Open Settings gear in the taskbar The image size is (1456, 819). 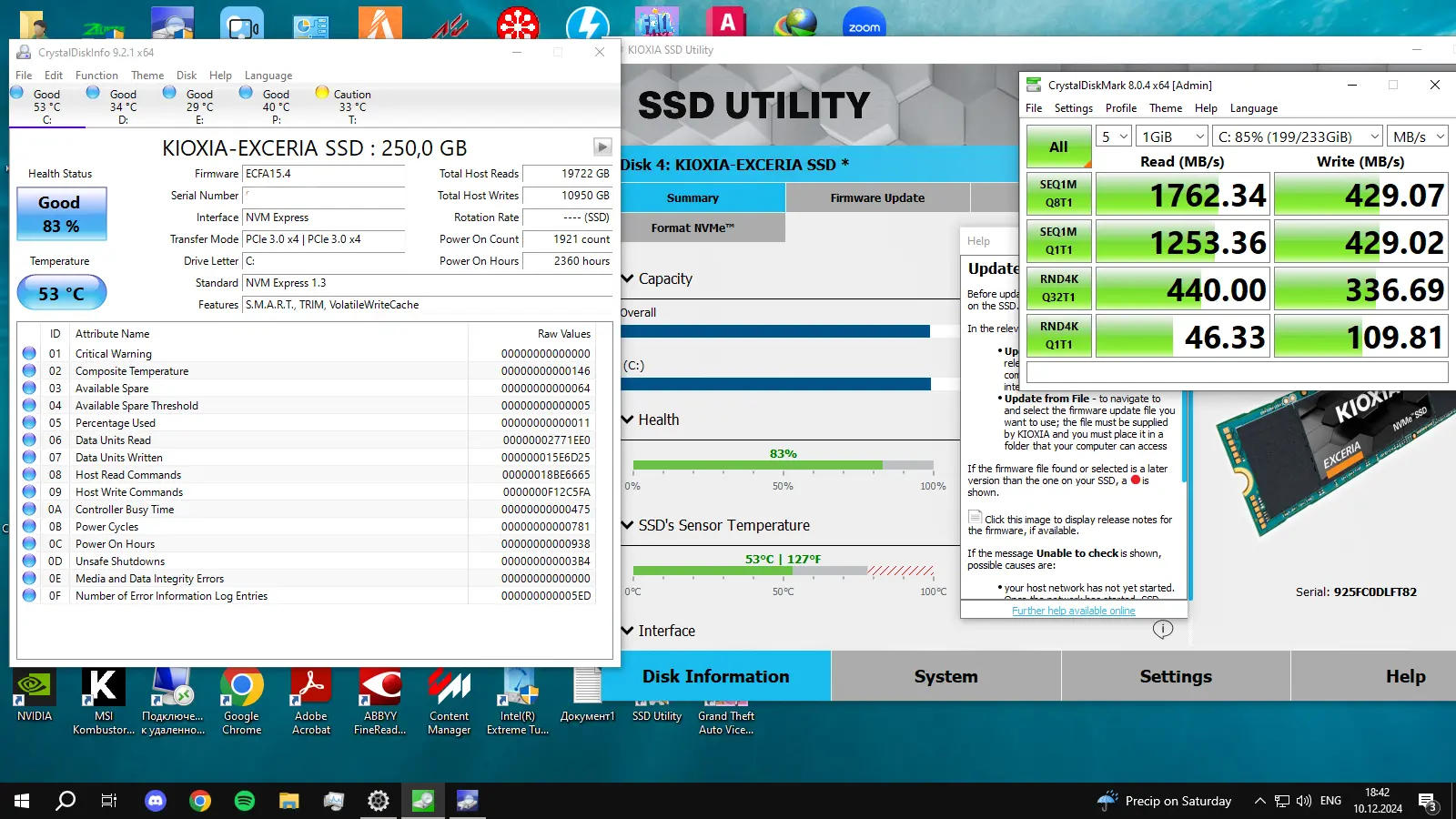pos(379,801)
